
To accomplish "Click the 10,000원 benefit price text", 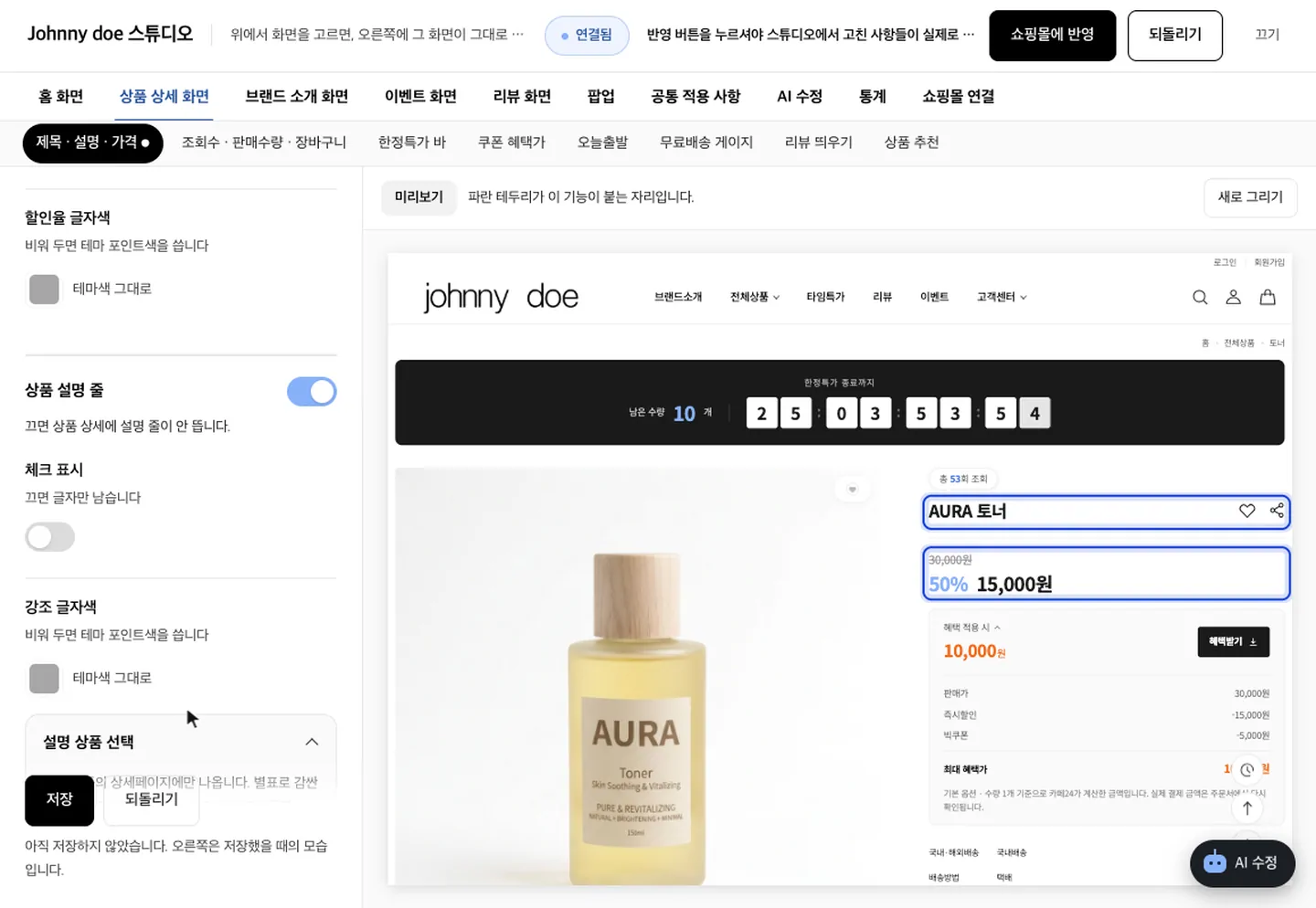I will click(x=974, y=651).
